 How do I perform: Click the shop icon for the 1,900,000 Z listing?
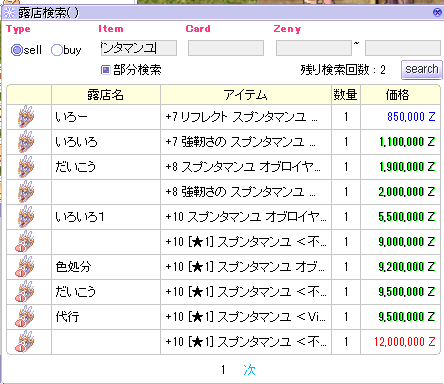pos(26,167)
